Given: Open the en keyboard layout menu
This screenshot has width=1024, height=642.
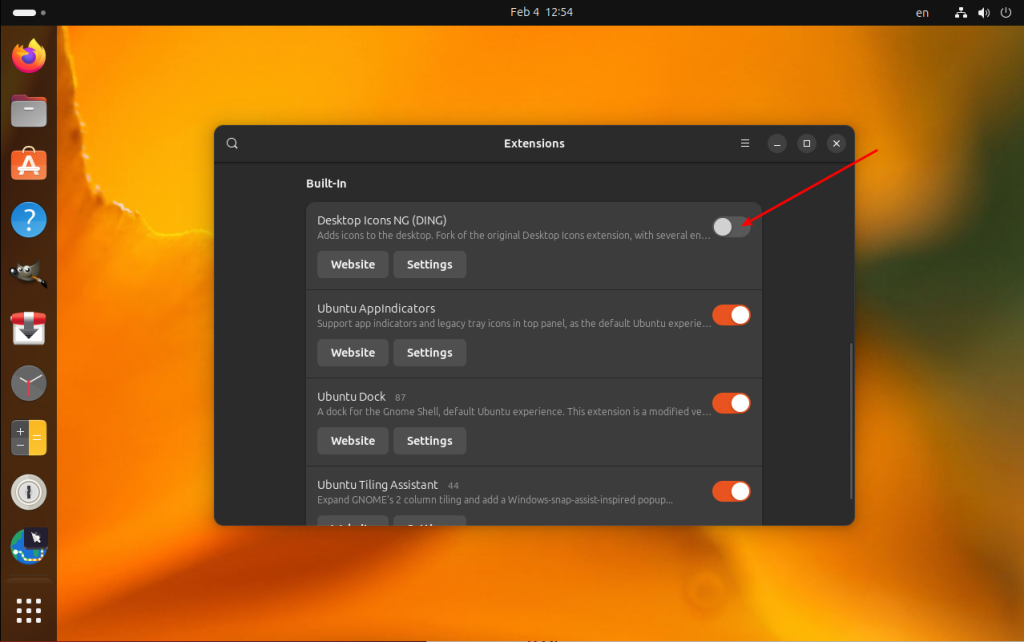Looking at the screenshot, I should click(x=922, y=12).
